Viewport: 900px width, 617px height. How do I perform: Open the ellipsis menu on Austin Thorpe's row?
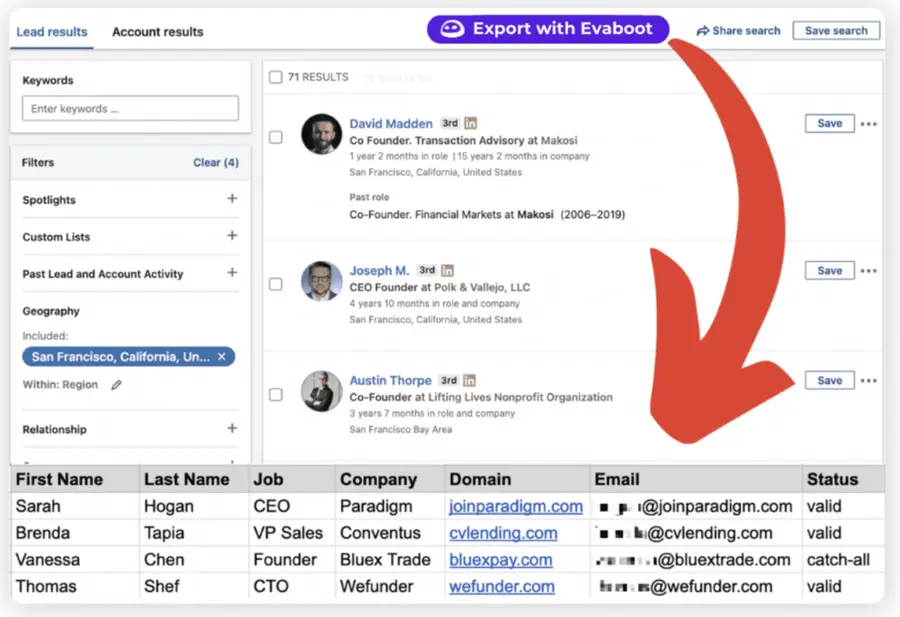coord(868,380)
